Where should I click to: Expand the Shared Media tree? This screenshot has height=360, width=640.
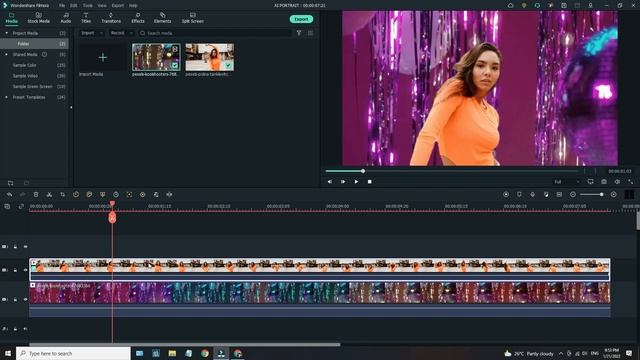pos(6,54)
